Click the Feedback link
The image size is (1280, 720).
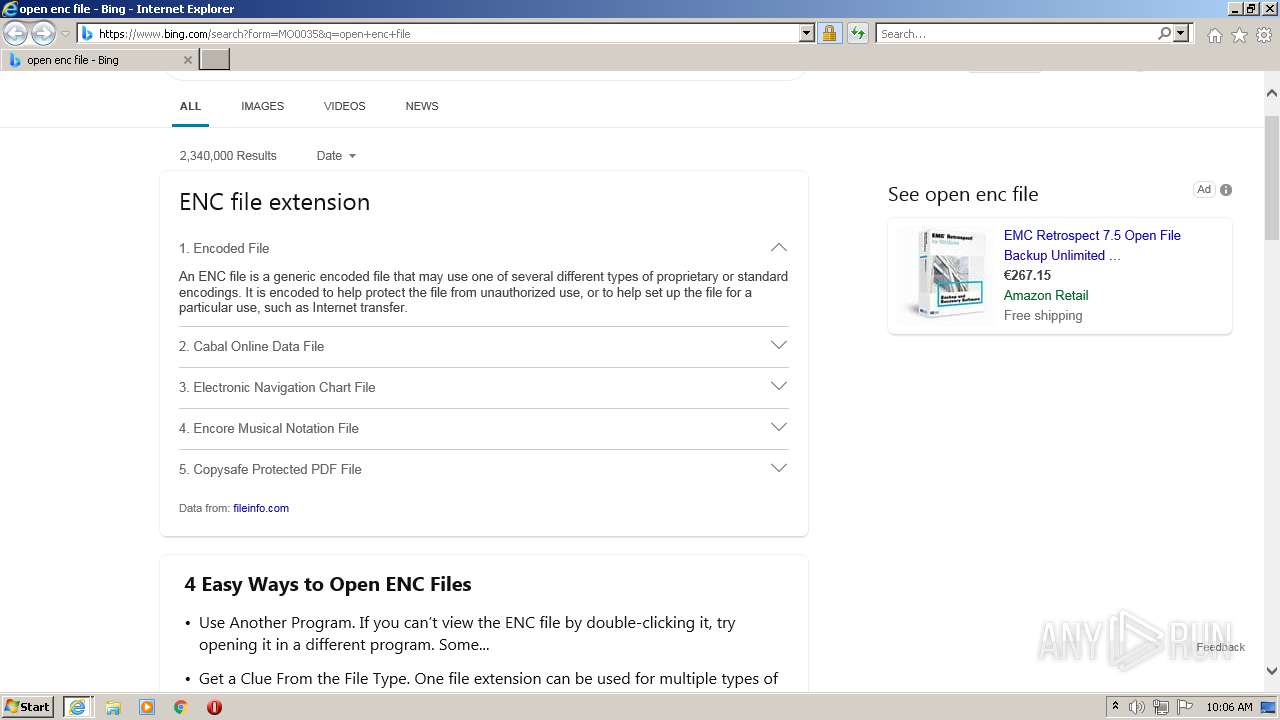pos(1221,647)
